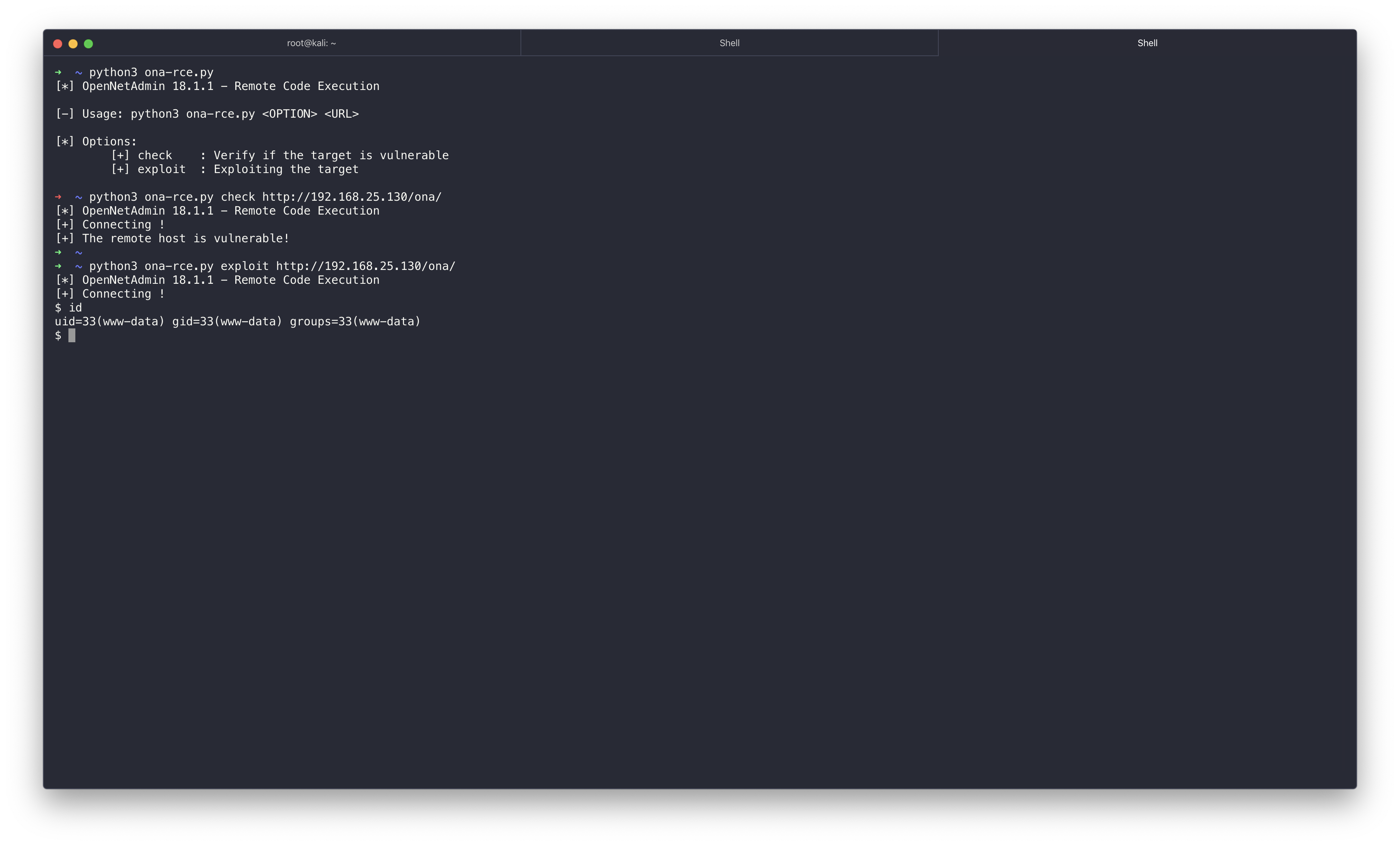Click the terminal cursor at the $ prompt

(x=71, y=335)
